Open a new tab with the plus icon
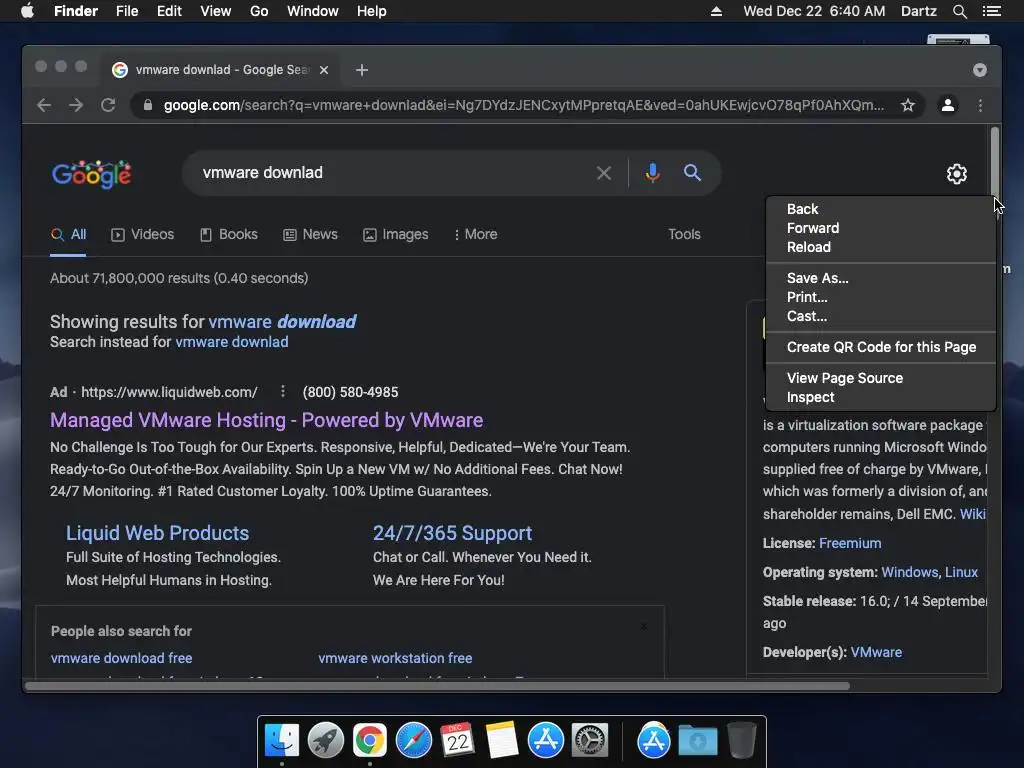 pyautogui.click(x=362, y=70)
